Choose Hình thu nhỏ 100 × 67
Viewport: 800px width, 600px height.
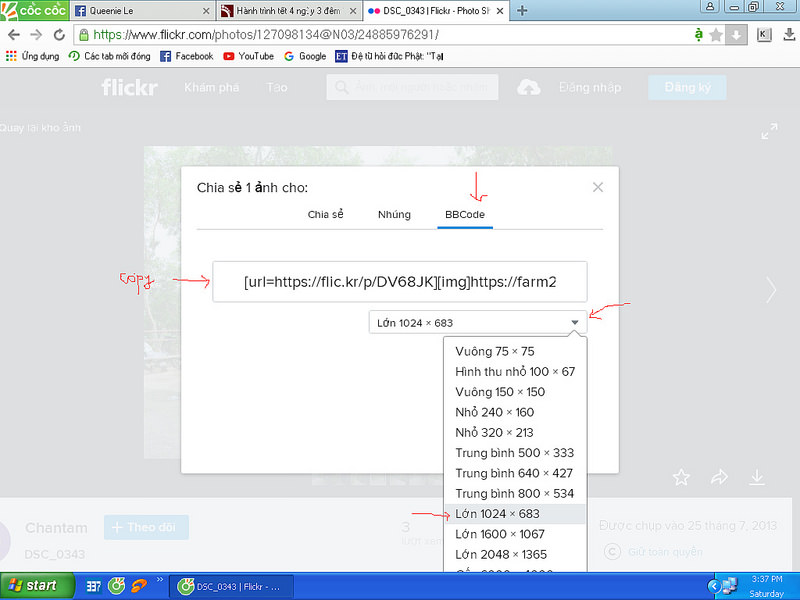click(x=515, y=371)
